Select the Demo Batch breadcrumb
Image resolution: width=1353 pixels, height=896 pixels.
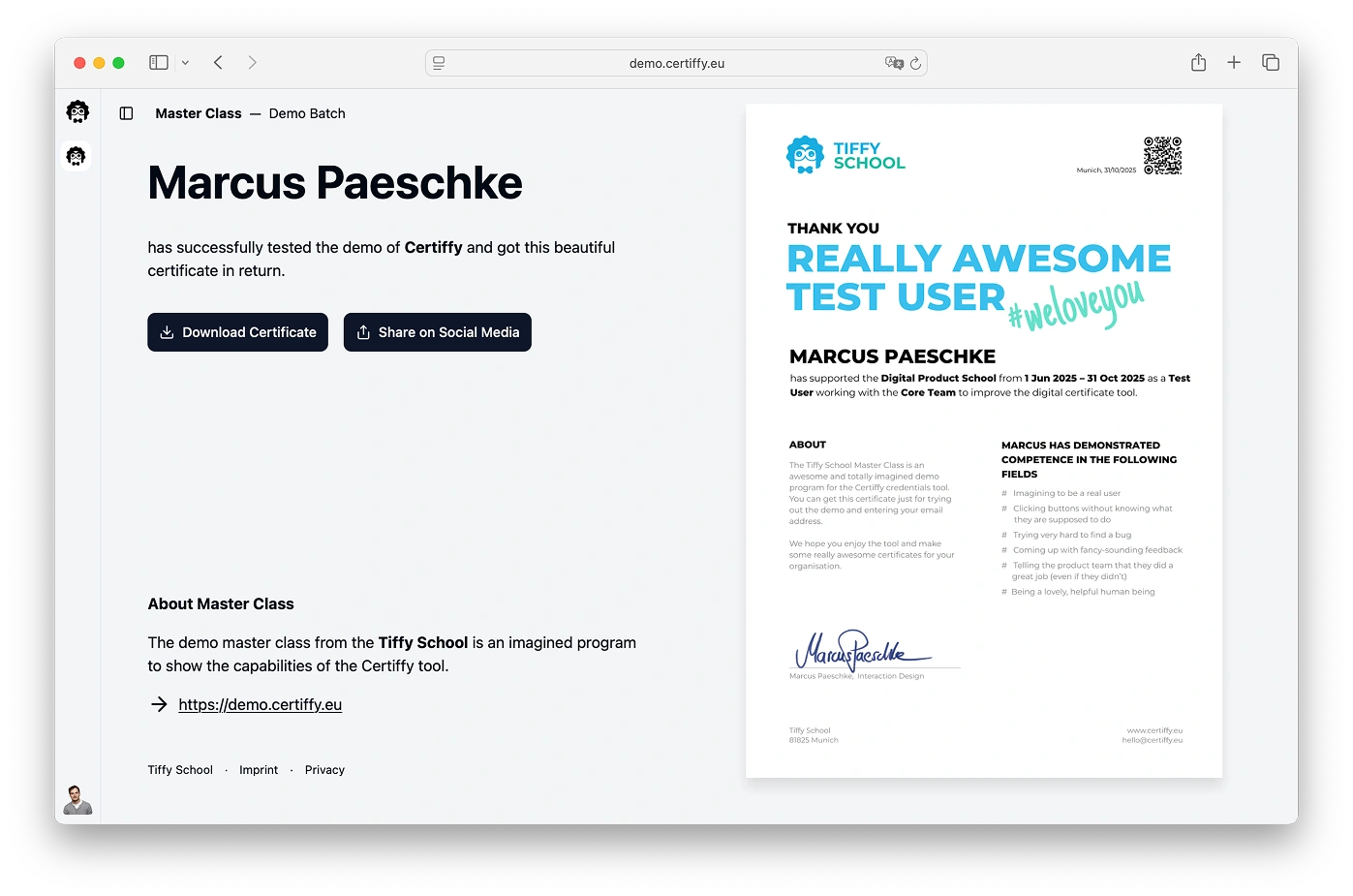point(307,113)
